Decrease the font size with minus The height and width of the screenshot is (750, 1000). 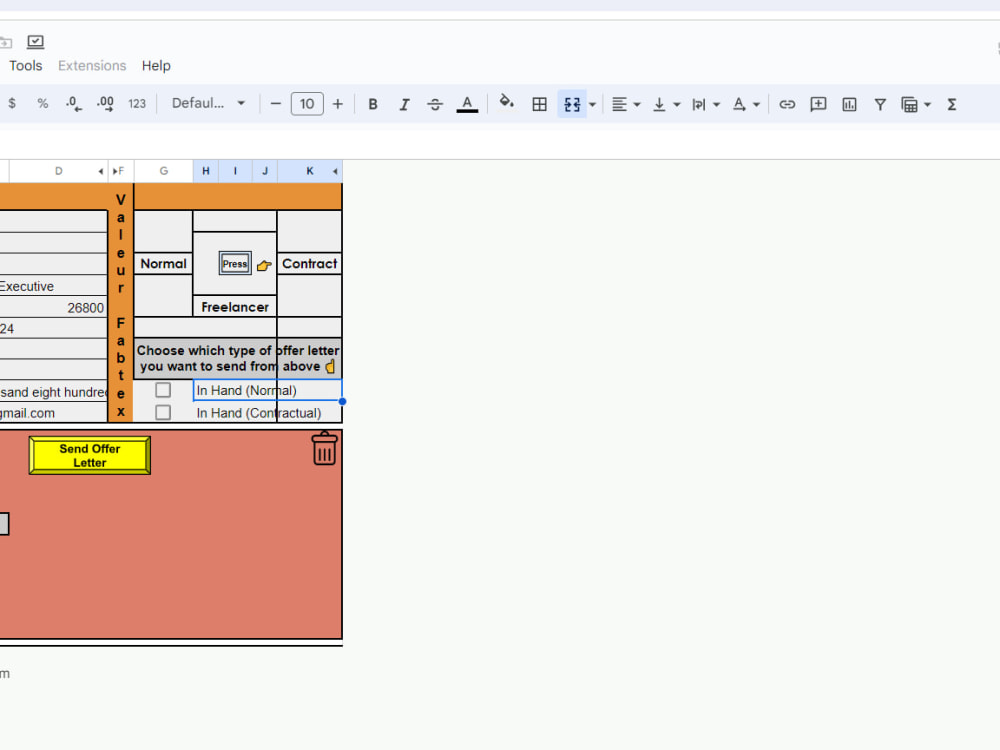point(276,103)
